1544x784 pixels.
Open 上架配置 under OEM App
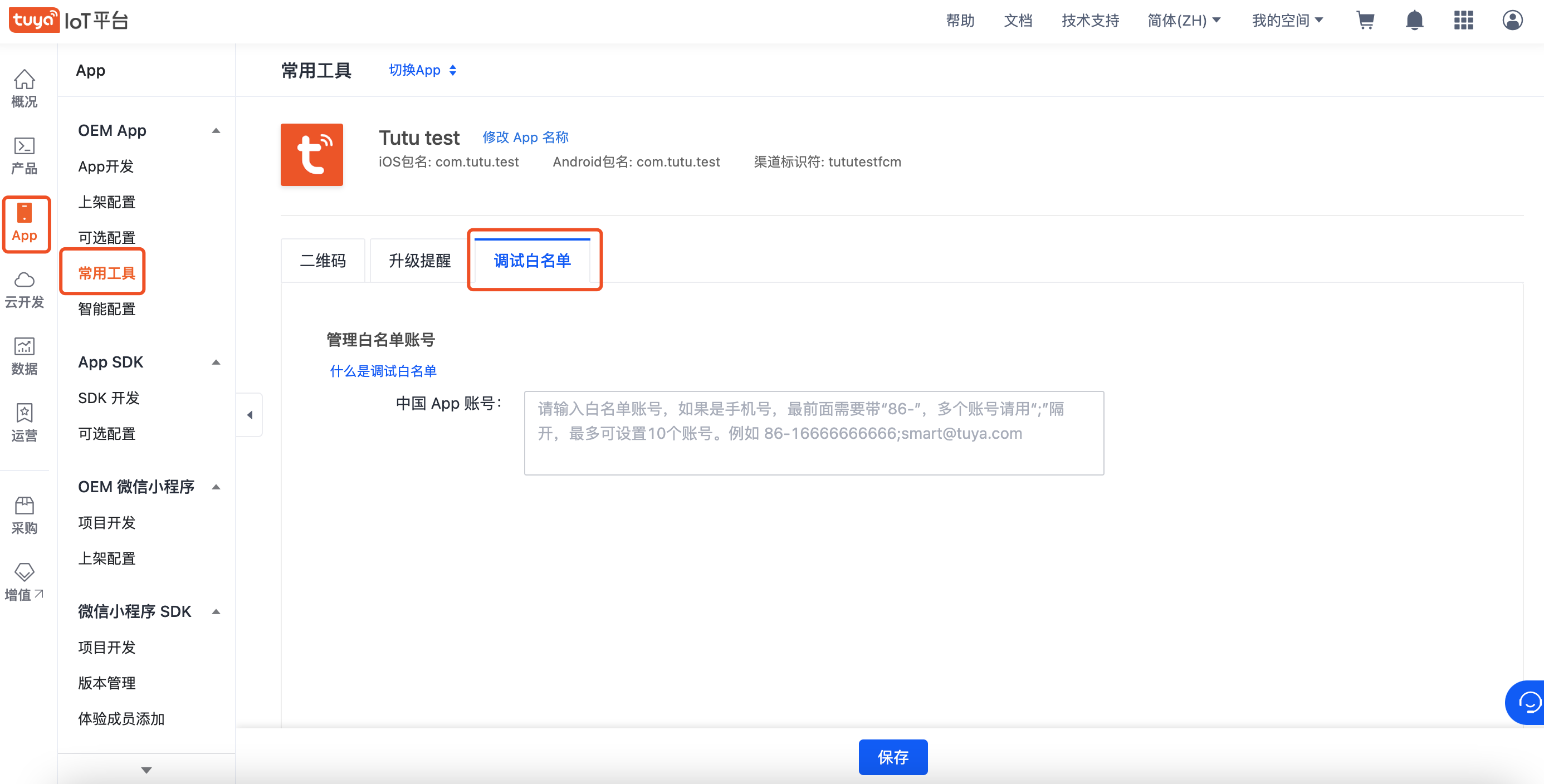107,202
